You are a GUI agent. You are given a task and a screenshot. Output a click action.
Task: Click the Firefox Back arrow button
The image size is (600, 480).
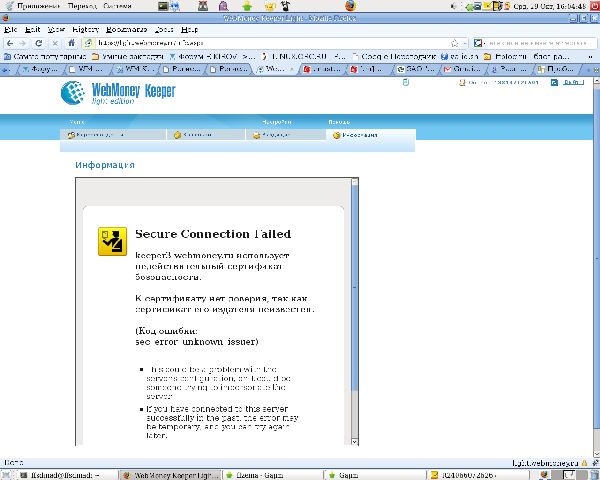tap(9, 45)
